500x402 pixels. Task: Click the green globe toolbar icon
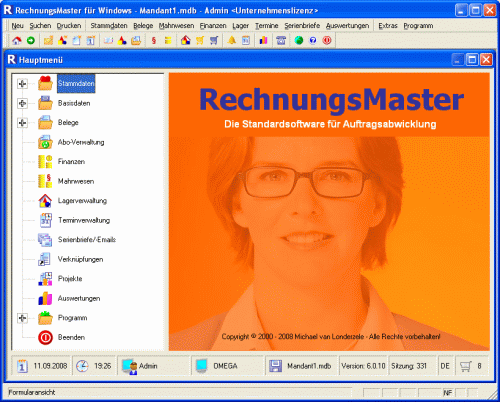point(299,41)
